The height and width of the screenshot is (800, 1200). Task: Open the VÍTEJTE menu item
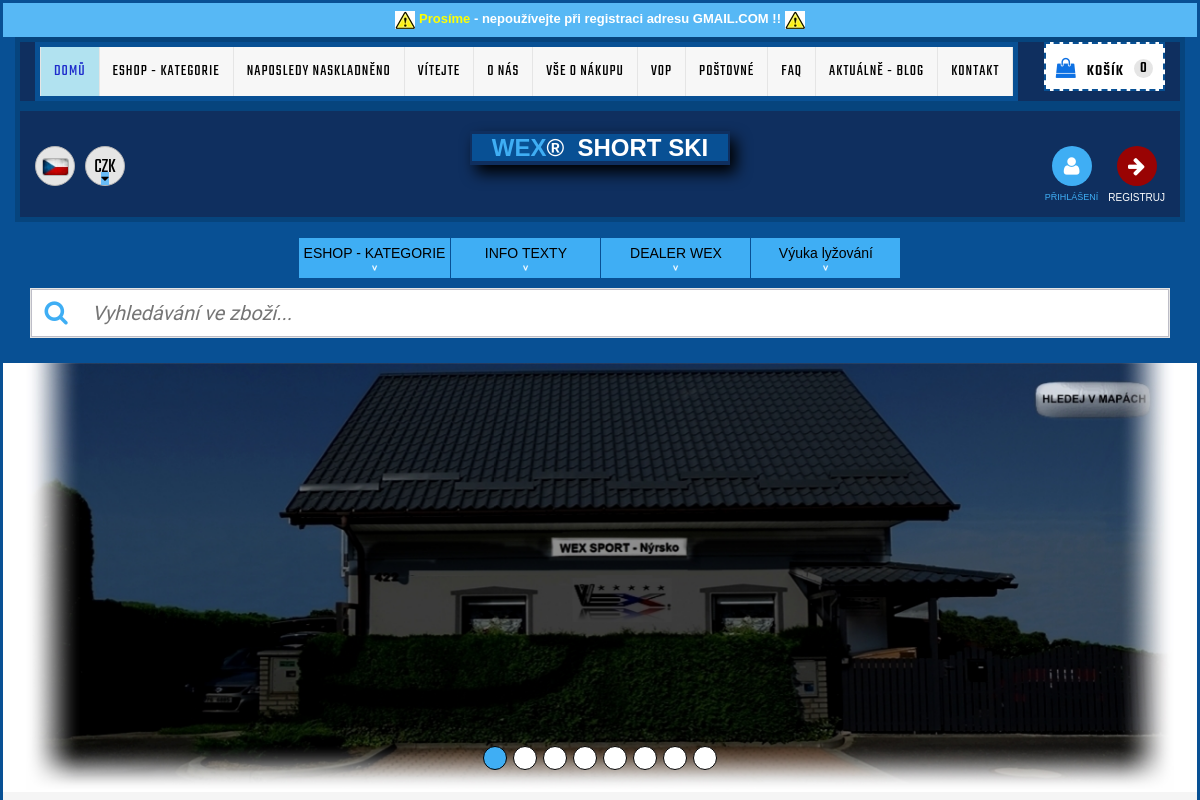(439, 71)
